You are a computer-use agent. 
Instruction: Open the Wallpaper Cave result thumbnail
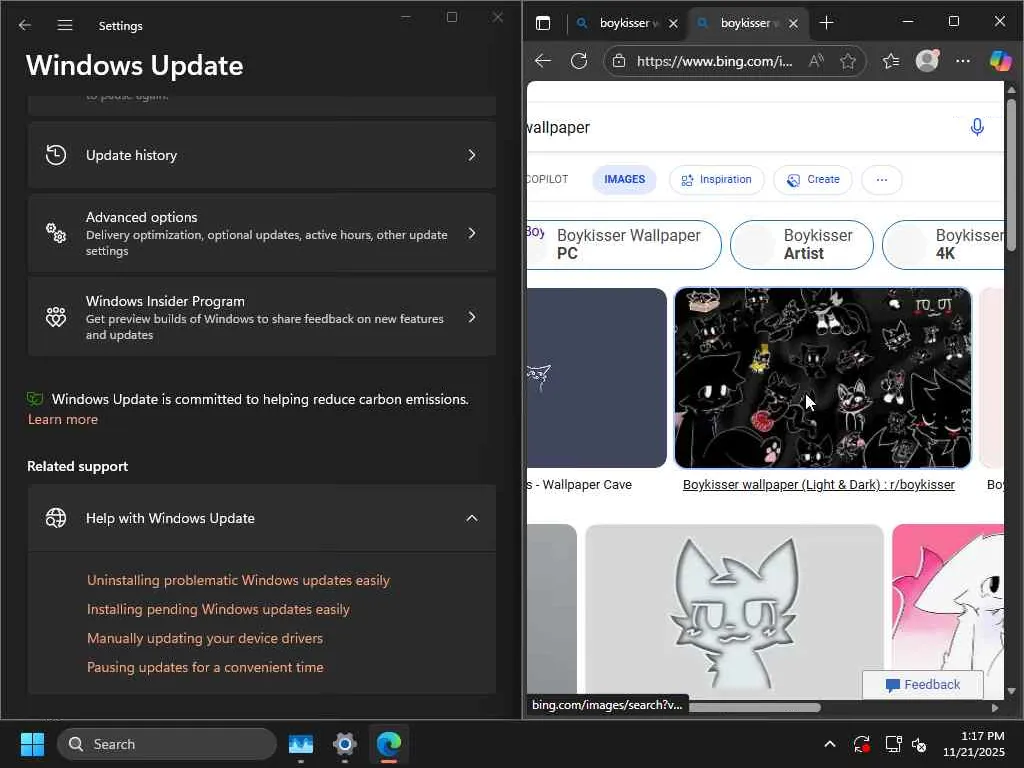(597, 378)
